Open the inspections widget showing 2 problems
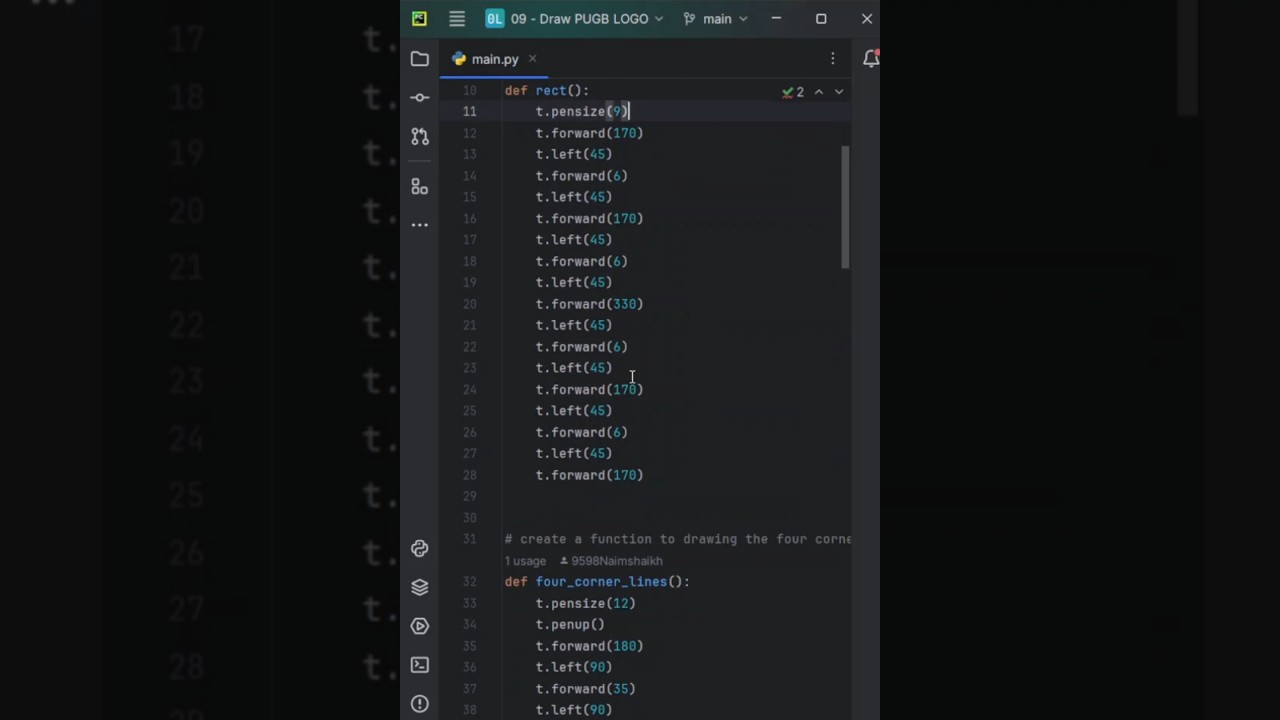1280x720 pixels. tap(793, 92)
